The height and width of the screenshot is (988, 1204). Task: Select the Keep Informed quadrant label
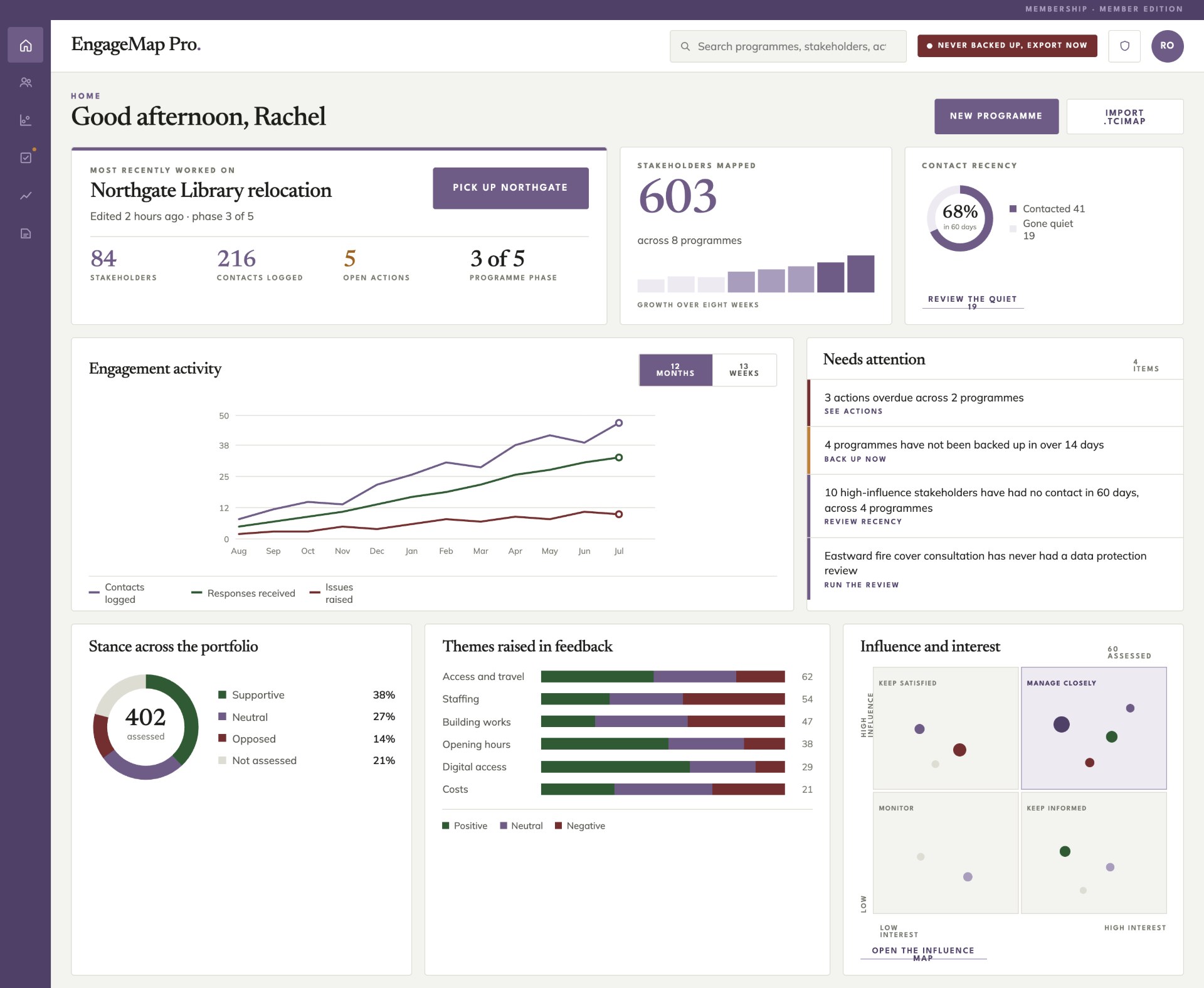click(x=1056, y=808)
